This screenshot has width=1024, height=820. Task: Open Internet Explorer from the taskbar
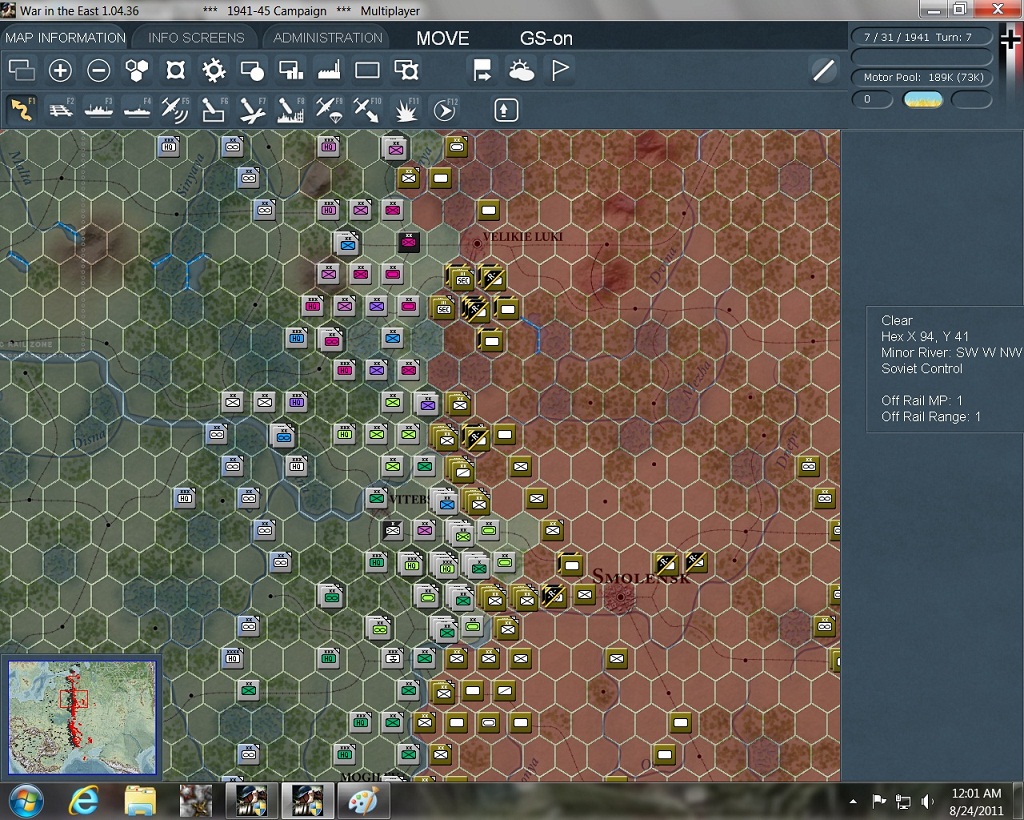(x=84, y=801)
